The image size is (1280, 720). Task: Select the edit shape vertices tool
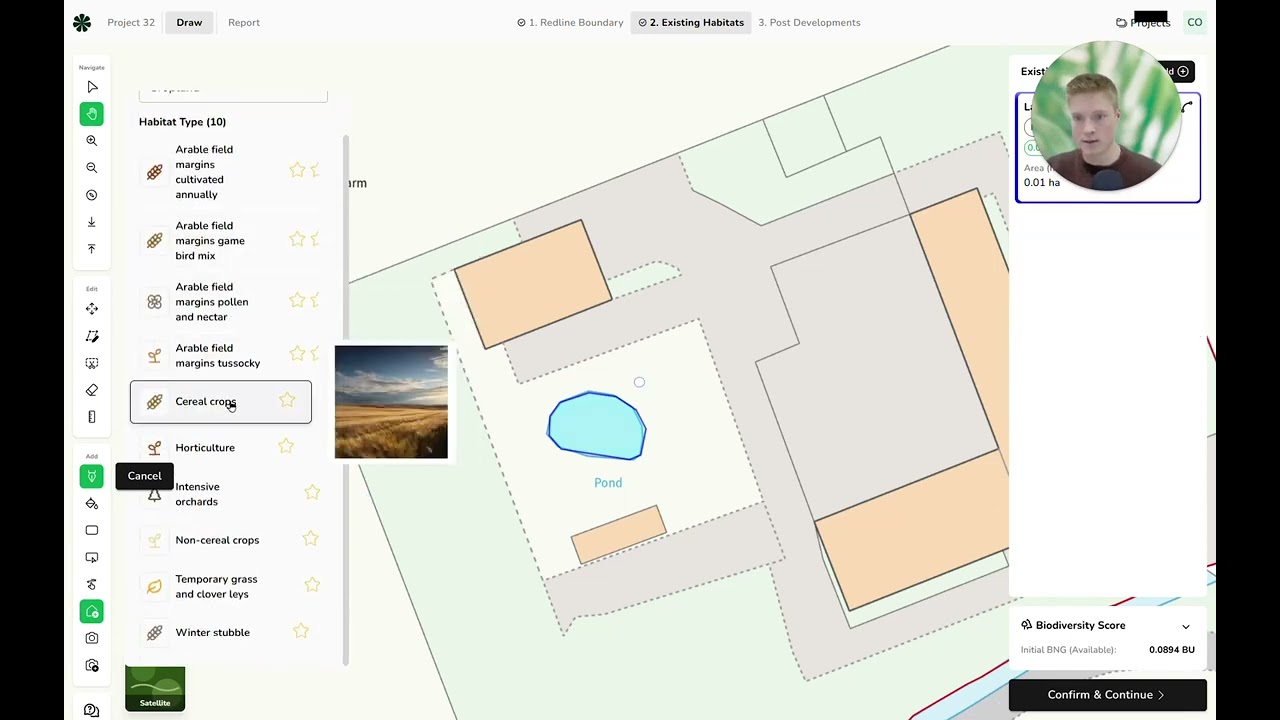pos(92,336)
